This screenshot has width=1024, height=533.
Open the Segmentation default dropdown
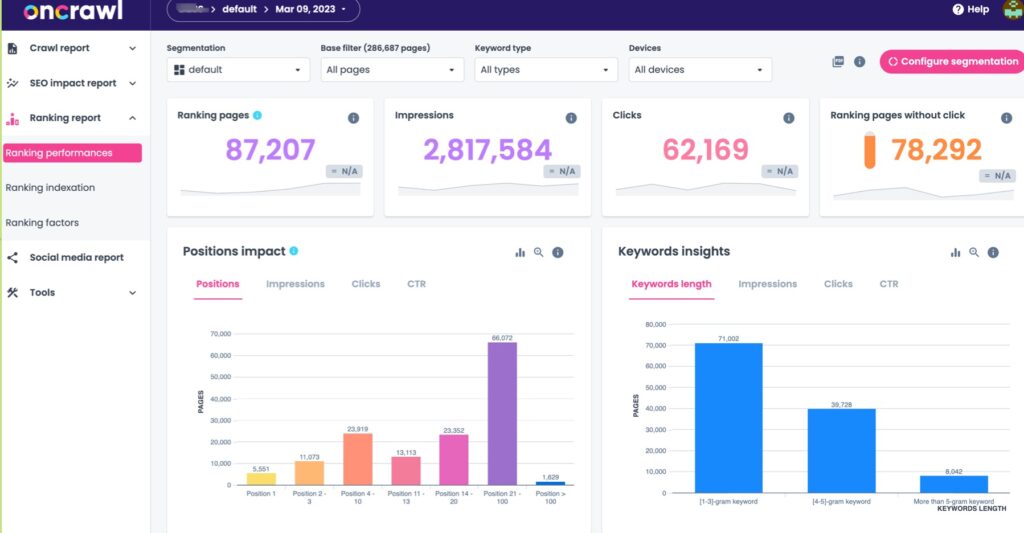[238, 70]
